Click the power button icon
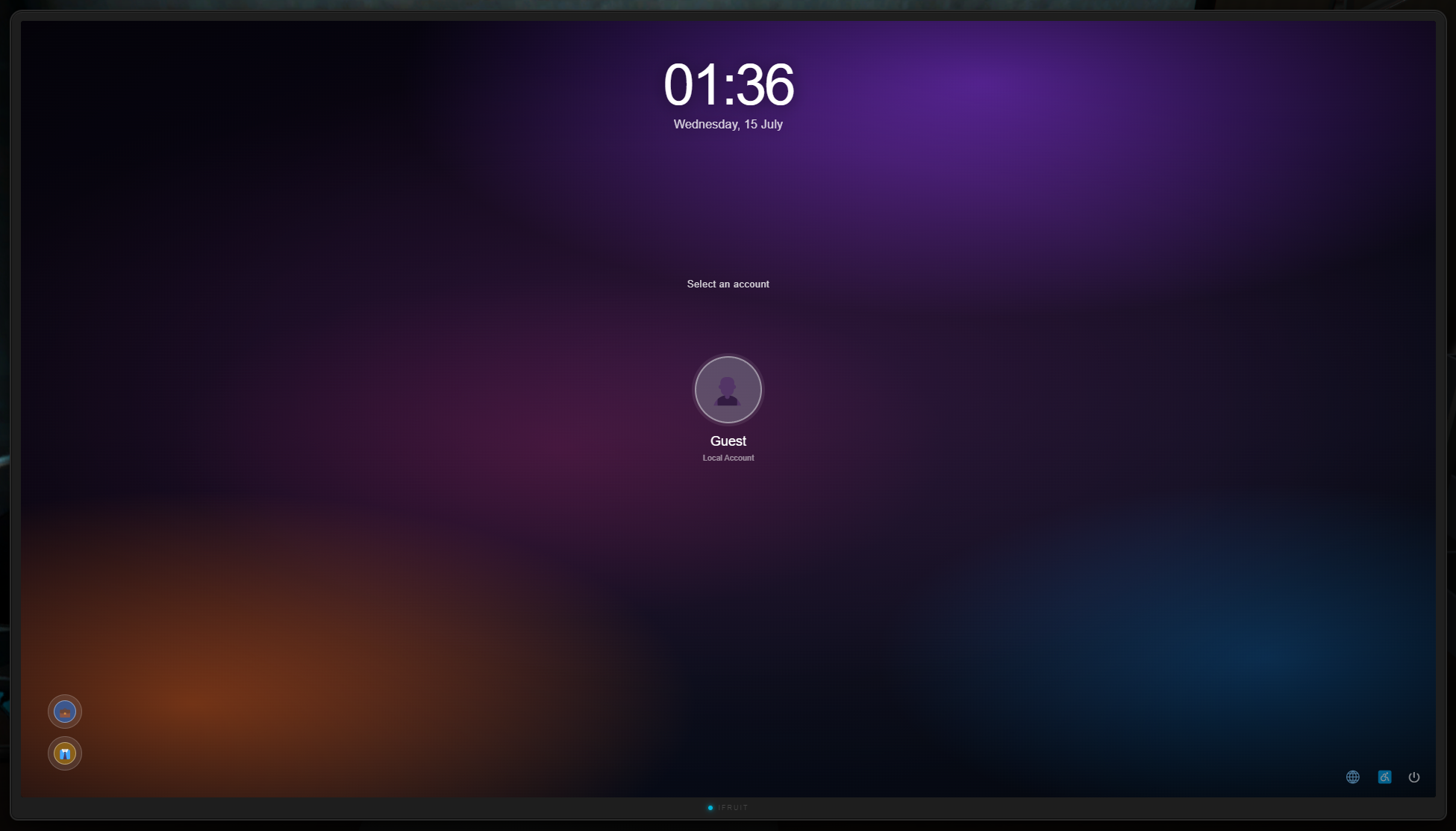The height and width of the screenshot is (831, 1456). 1413,777
